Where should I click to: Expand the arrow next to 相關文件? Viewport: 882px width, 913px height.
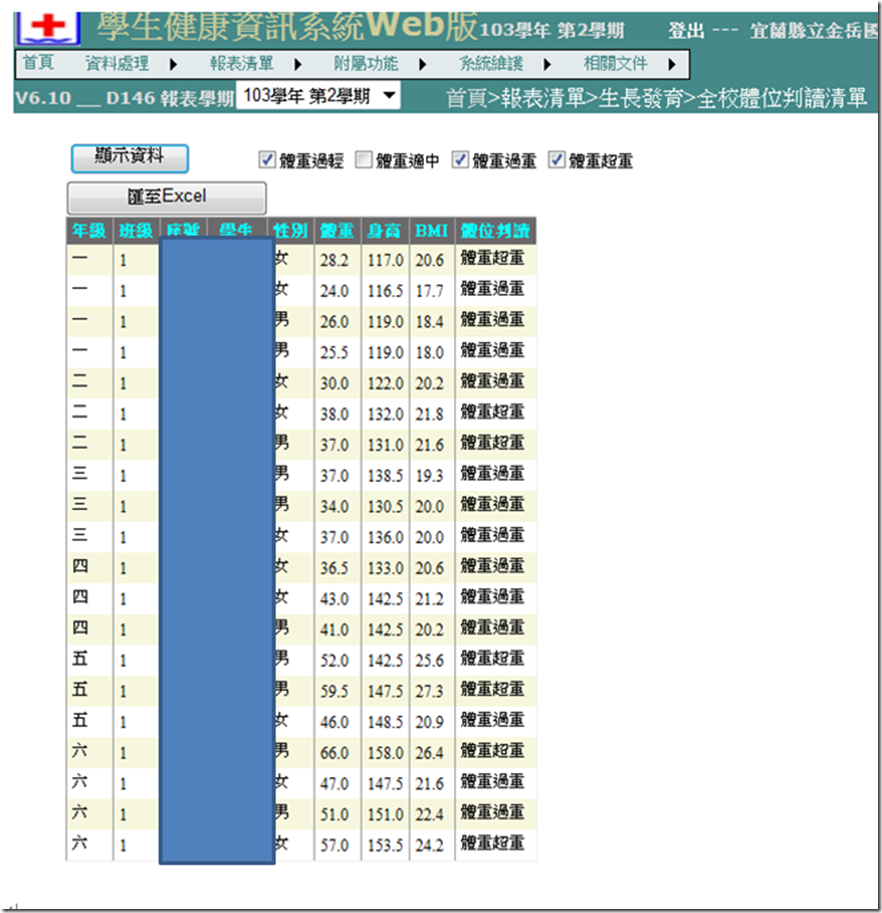(671, 65)
